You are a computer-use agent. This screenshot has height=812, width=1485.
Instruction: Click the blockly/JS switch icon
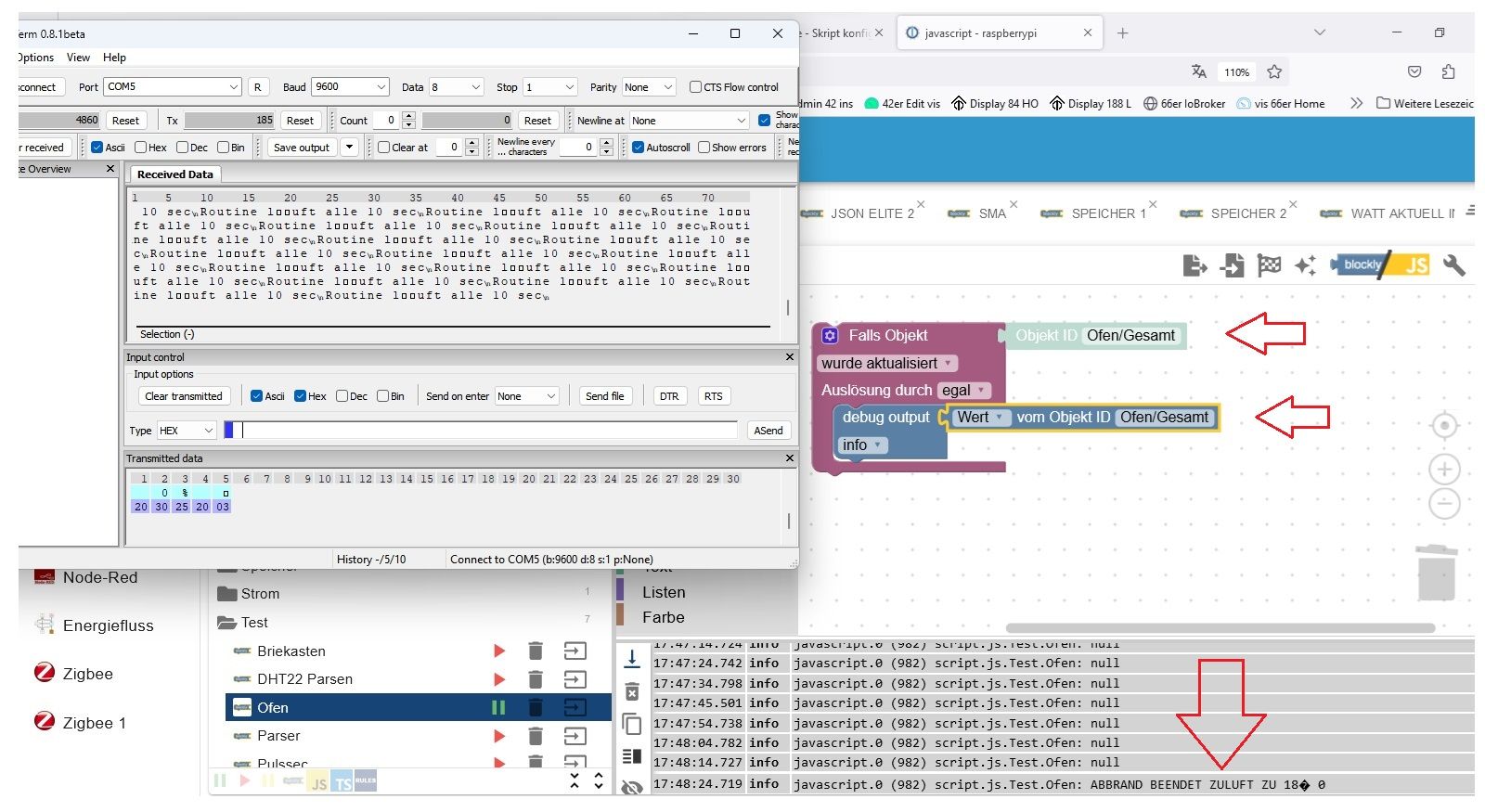(1379, 265)
